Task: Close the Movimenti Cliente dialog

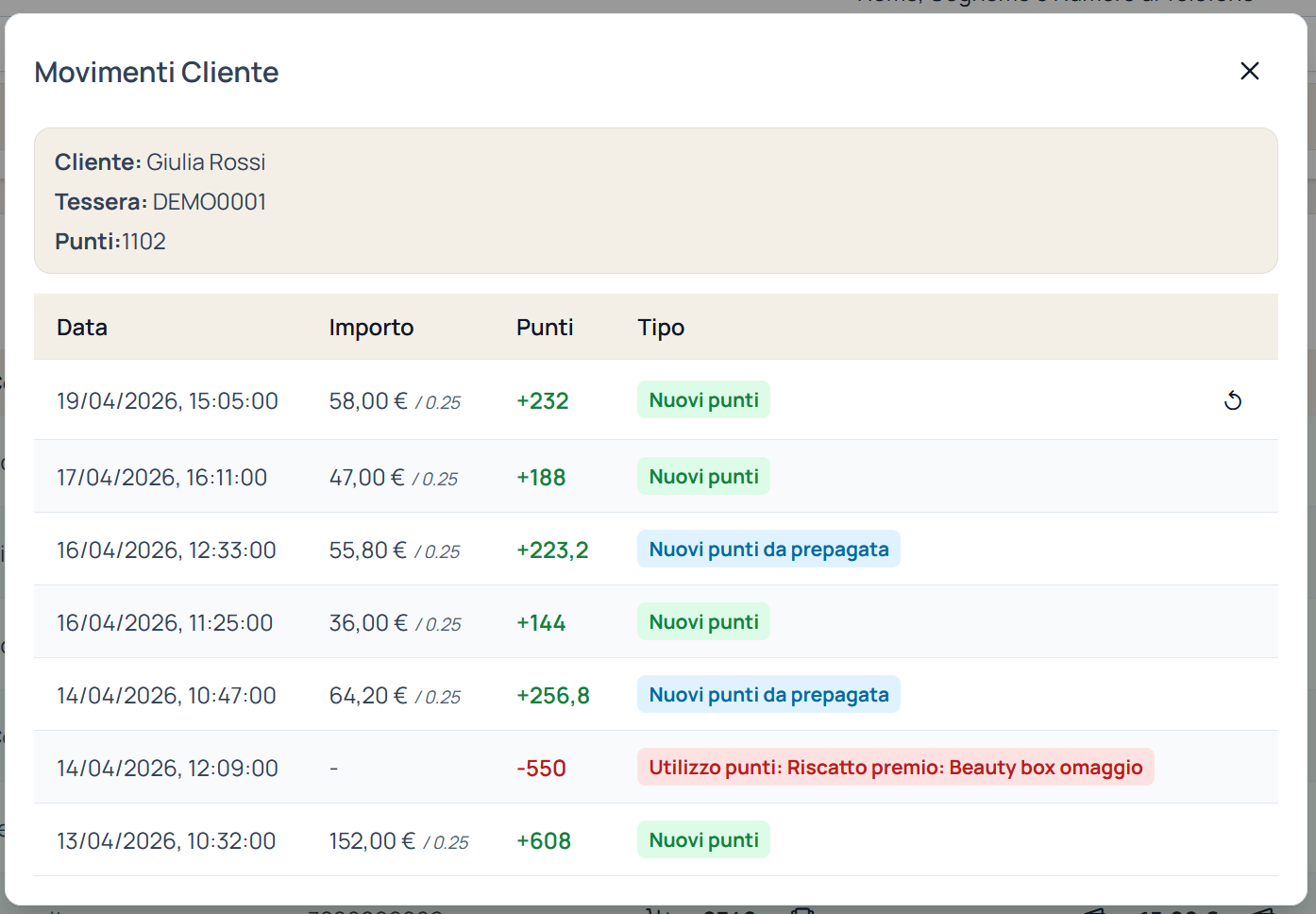Action: coord(1249,71)
